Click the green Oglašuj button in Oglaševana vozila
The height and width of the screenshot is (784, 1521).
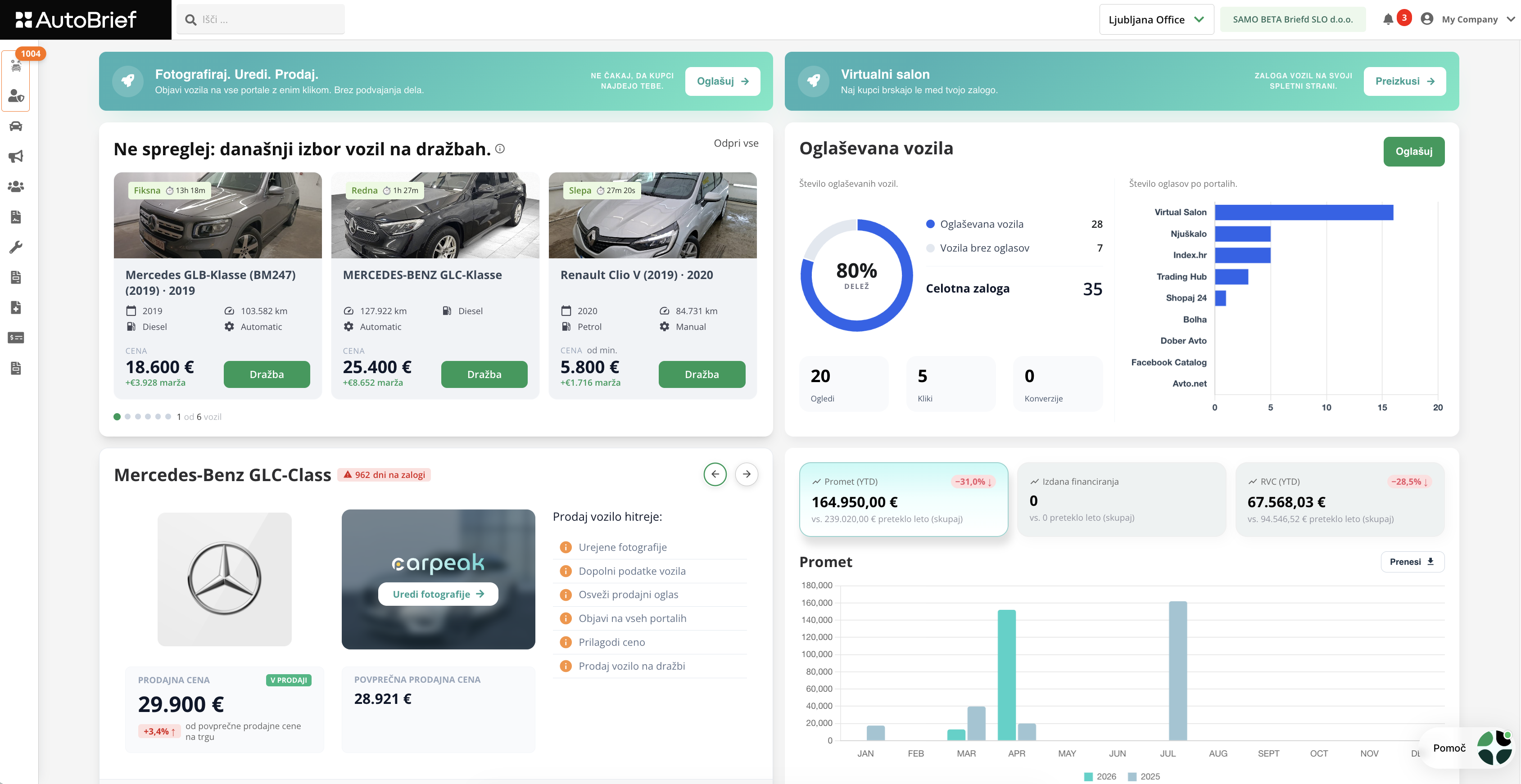pyautogui.click(x=1413, y=152)
